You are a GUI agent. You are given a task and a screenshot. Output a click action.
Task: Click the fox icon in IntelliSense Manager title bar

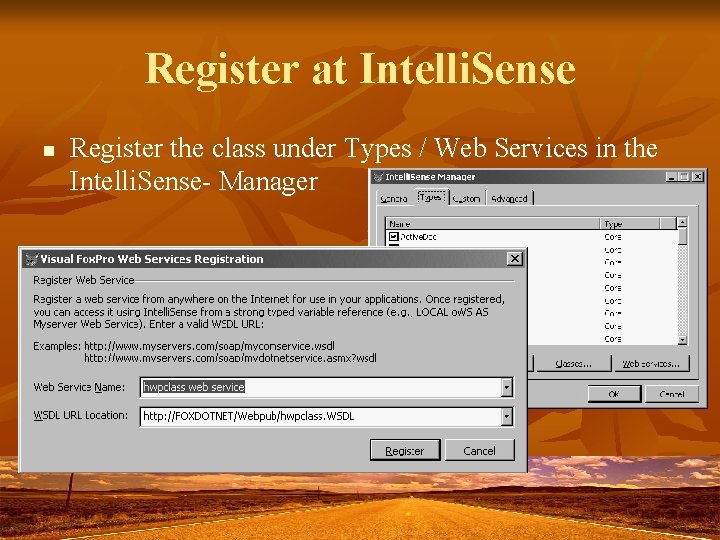pyautogui.click(x=378, y=177)
